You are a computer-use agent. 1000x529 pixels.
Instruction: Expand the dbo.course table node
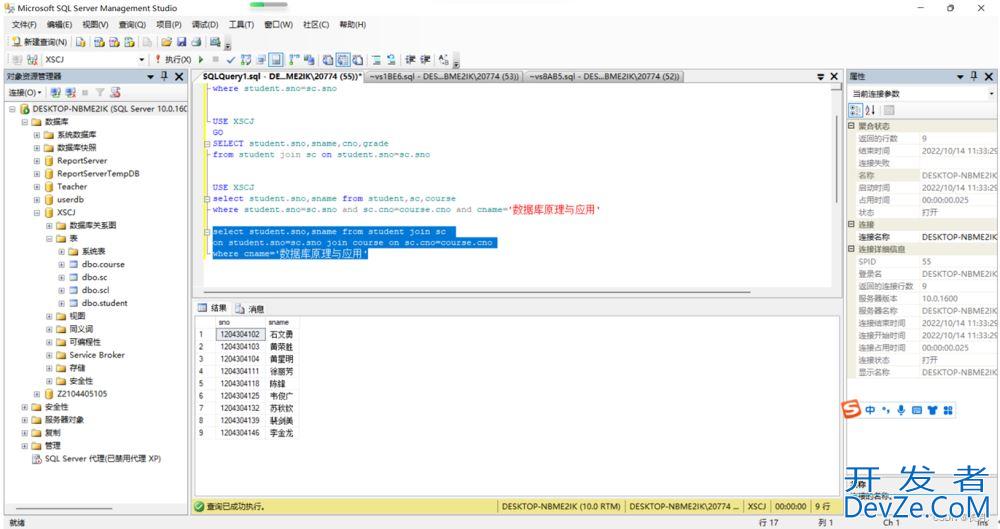click(x=61, y=264)
